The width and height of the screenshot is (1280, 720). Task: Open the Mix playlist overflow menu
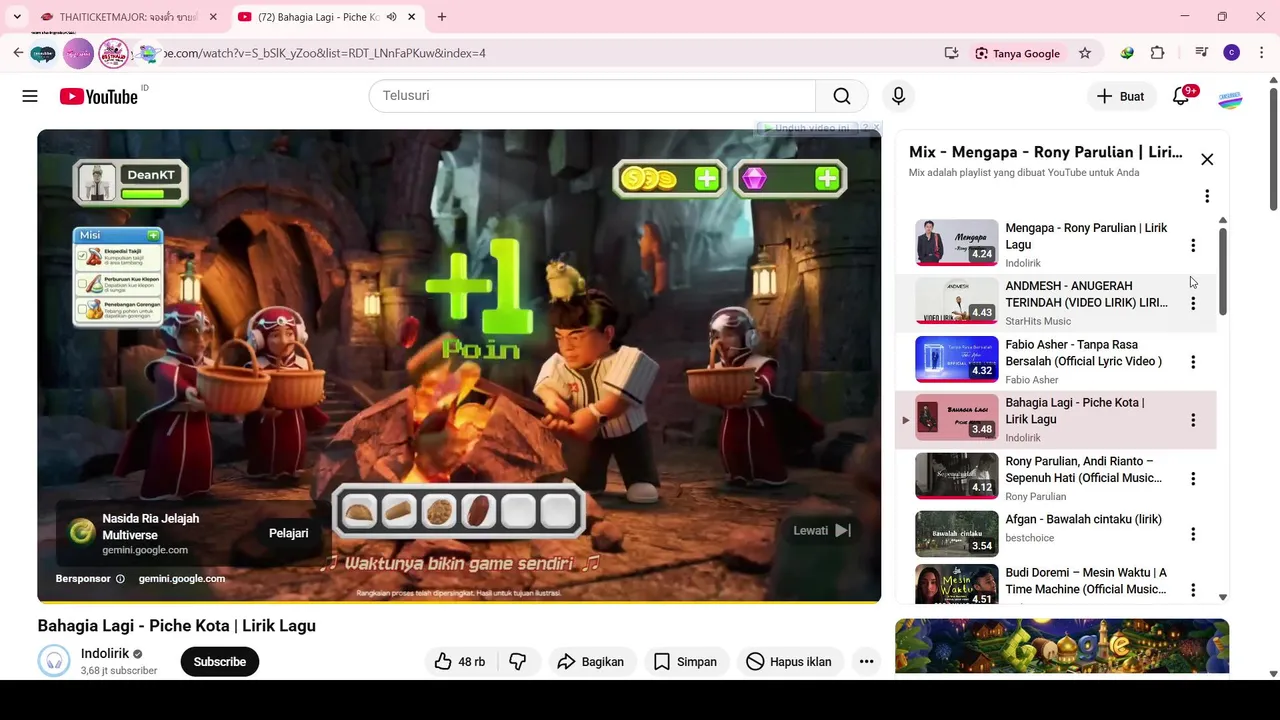[1207, 196]
